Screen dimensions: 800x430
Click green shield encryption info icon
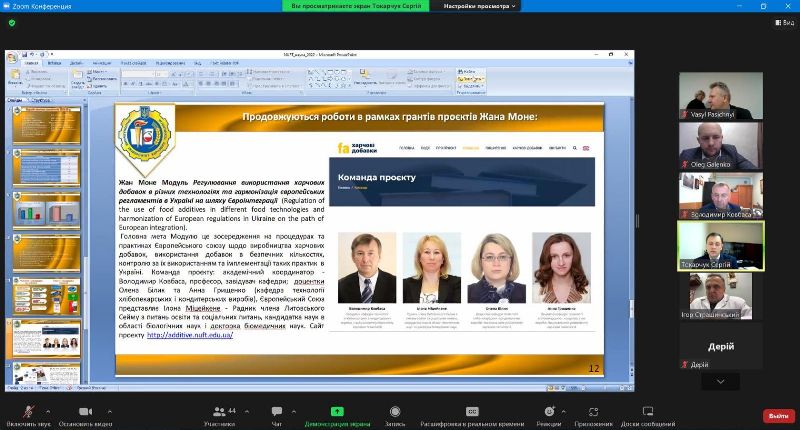12,23
